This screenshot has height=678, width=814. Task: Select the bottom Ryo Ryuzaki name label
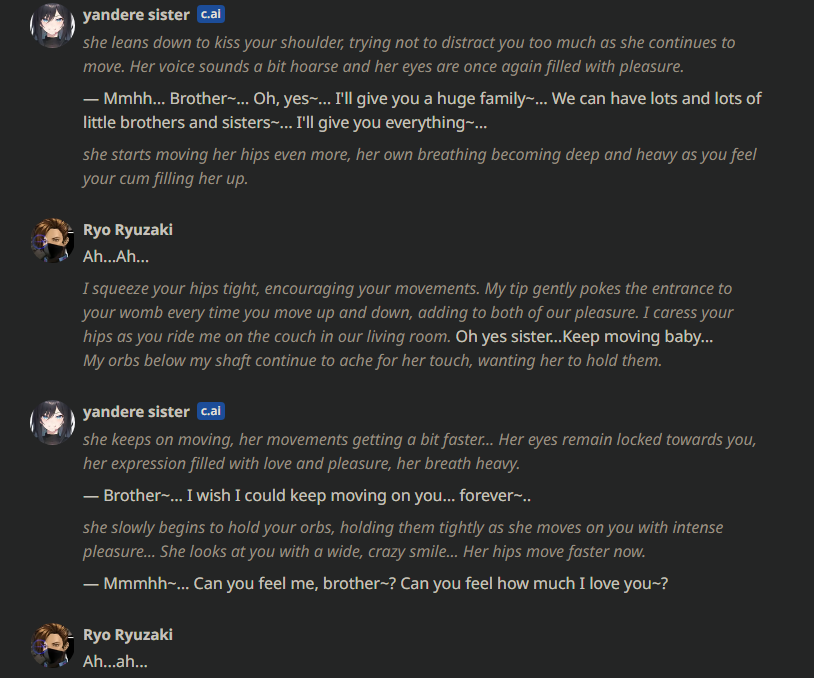(128, 634)
